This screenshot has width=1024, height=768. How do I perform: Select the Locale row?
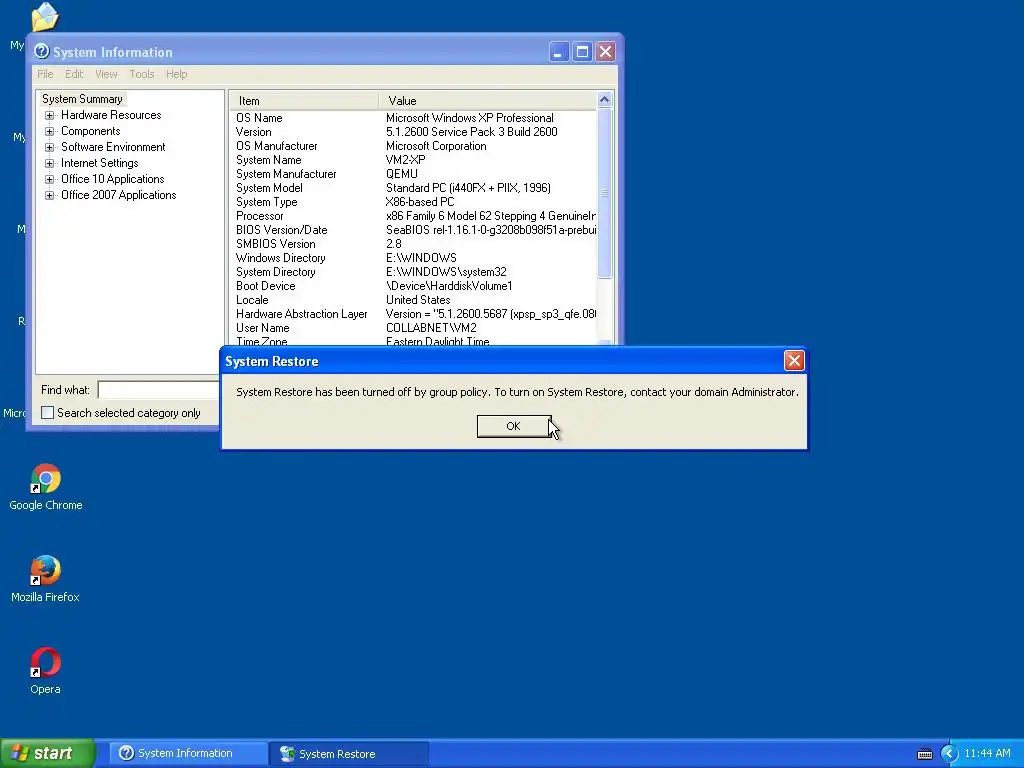point(413,300)
